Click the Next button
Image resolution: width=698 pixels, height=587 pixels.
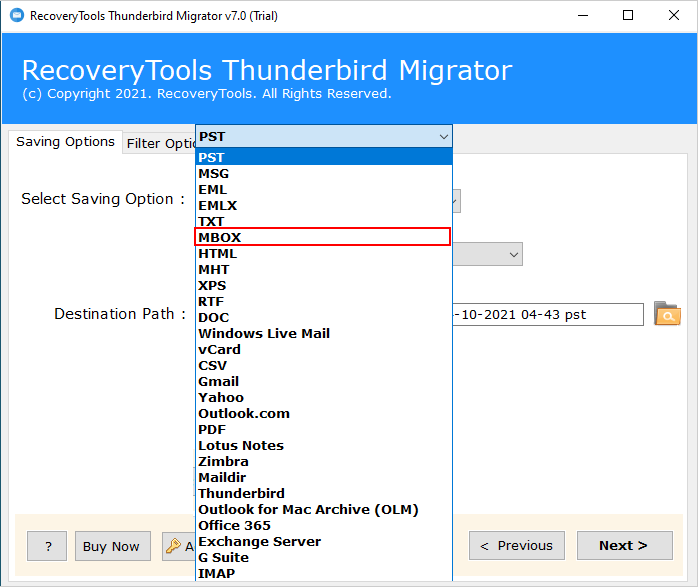point(625,546)
